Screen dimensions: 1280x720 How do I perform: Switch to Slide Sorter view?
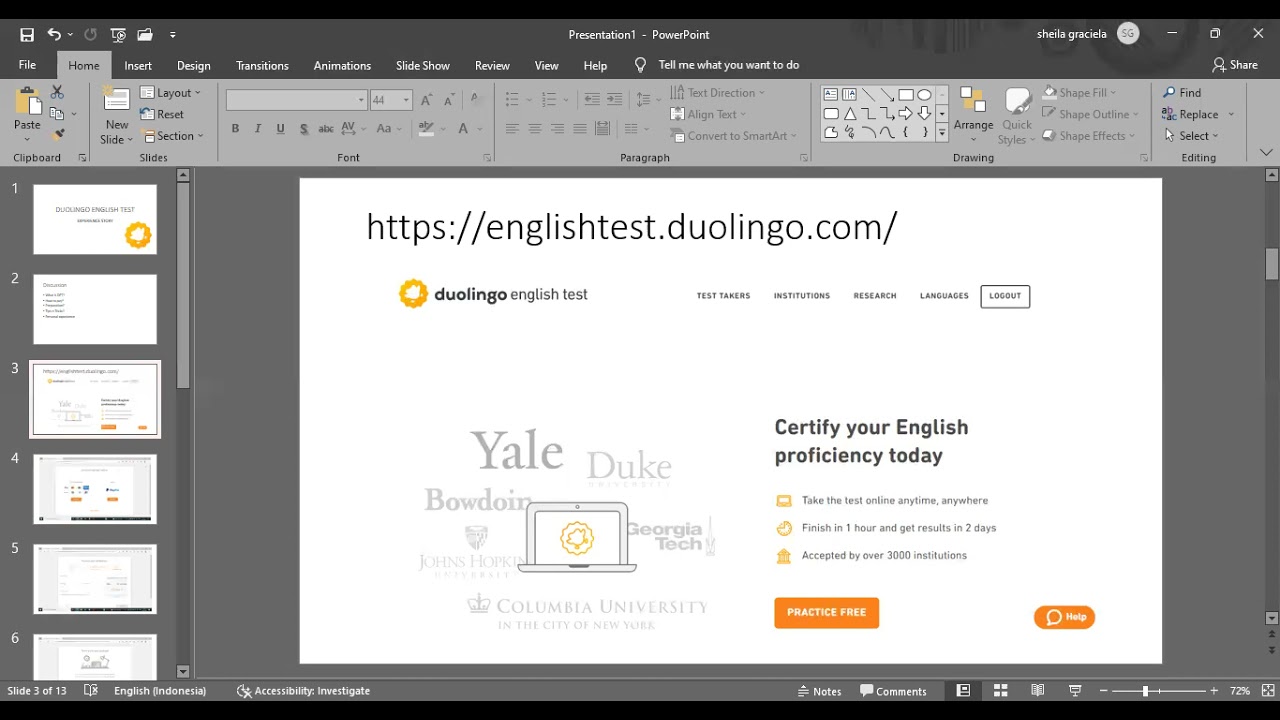[1000, 691]
